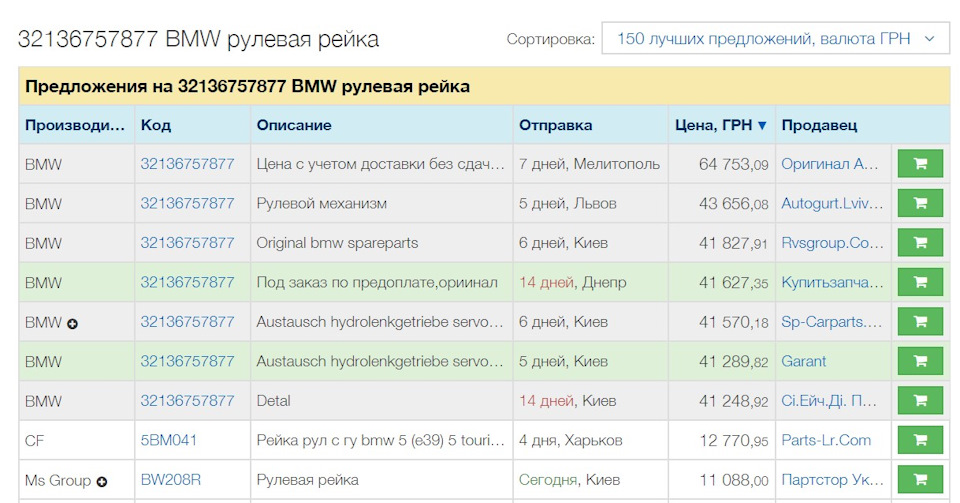960x503 pixels.
Task: Select price 12 770,95
Action: (x=733, y=440)
